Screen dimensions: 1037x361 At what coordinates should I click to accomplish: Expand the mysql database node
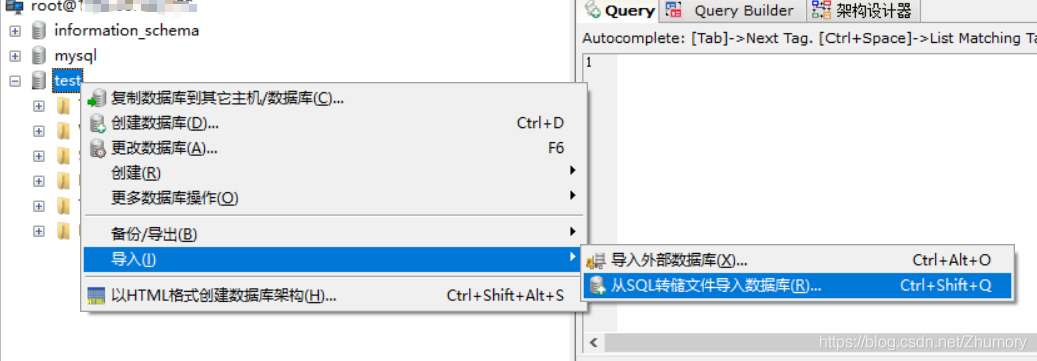pyautogui.click(x=15, y=56)
